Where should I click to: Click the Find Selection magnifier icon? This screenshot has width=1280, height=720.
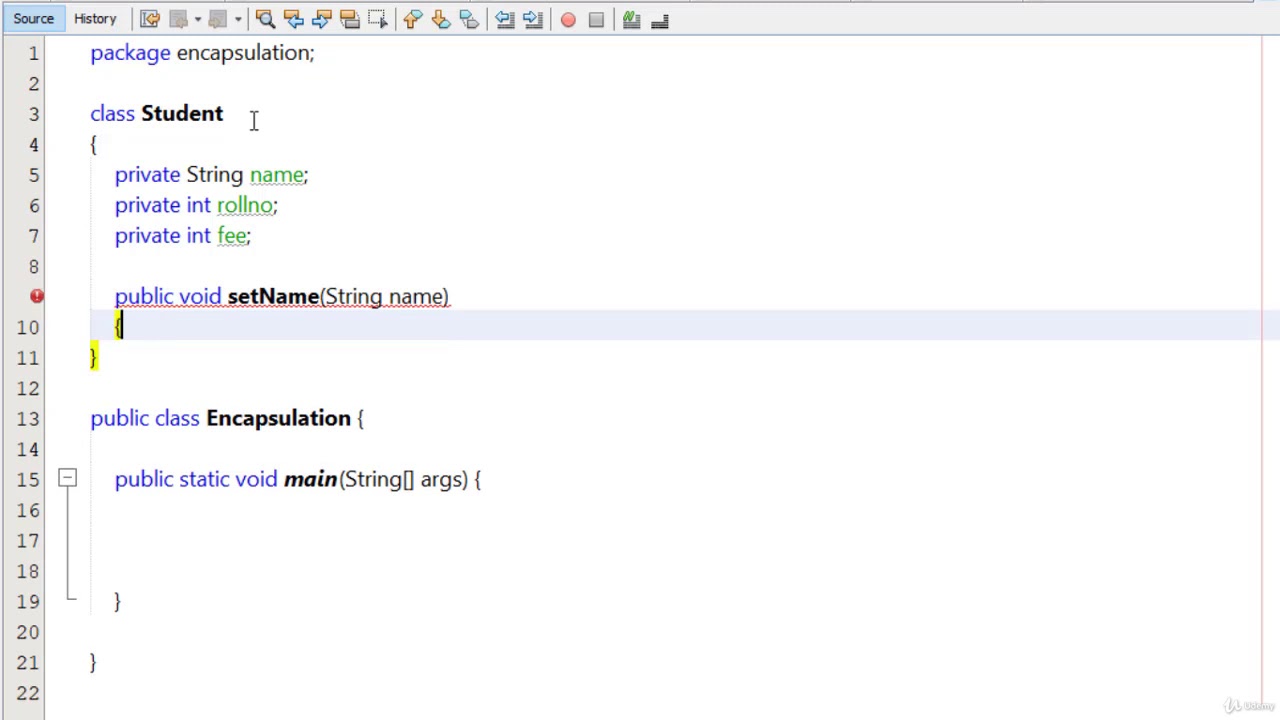coord(265,19)
